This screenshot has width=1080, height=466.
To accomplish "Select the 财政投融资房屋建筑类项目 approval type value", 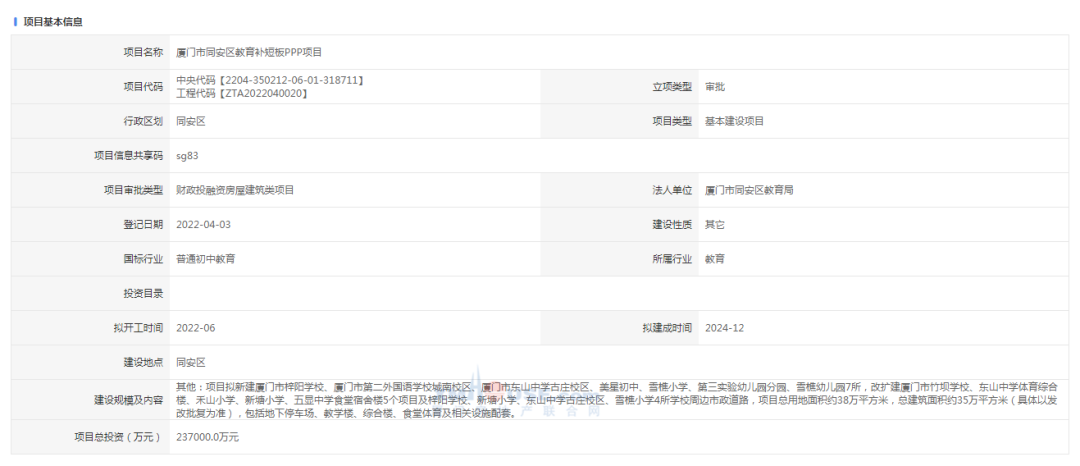I will pyautogui.click(x=235, y=190).
